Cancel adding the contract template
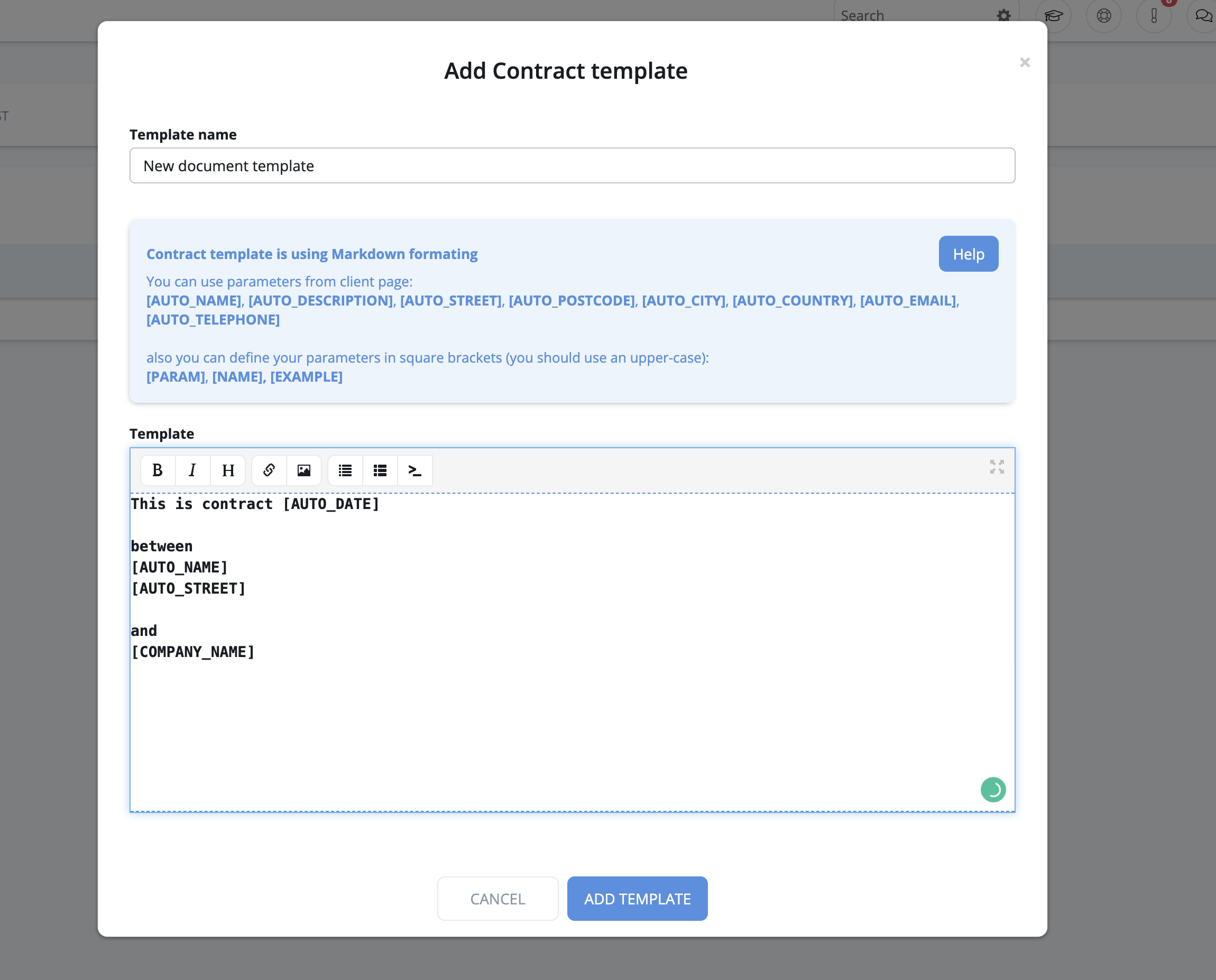Viewport: 1216px width, 980px height. coord(498,898)
